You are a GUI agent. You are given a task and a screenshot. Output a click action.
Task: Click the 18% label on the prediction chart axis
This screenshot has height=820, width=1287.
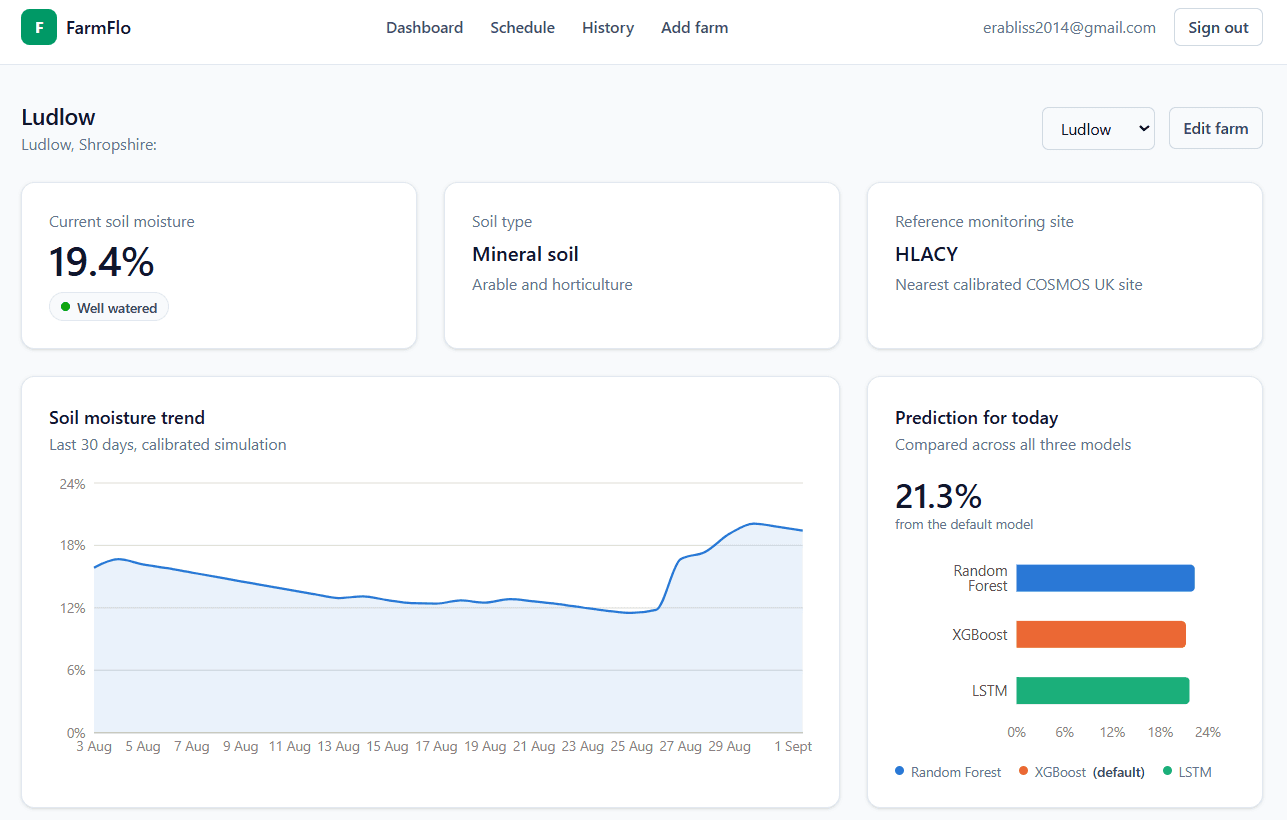pos(1160,732)
